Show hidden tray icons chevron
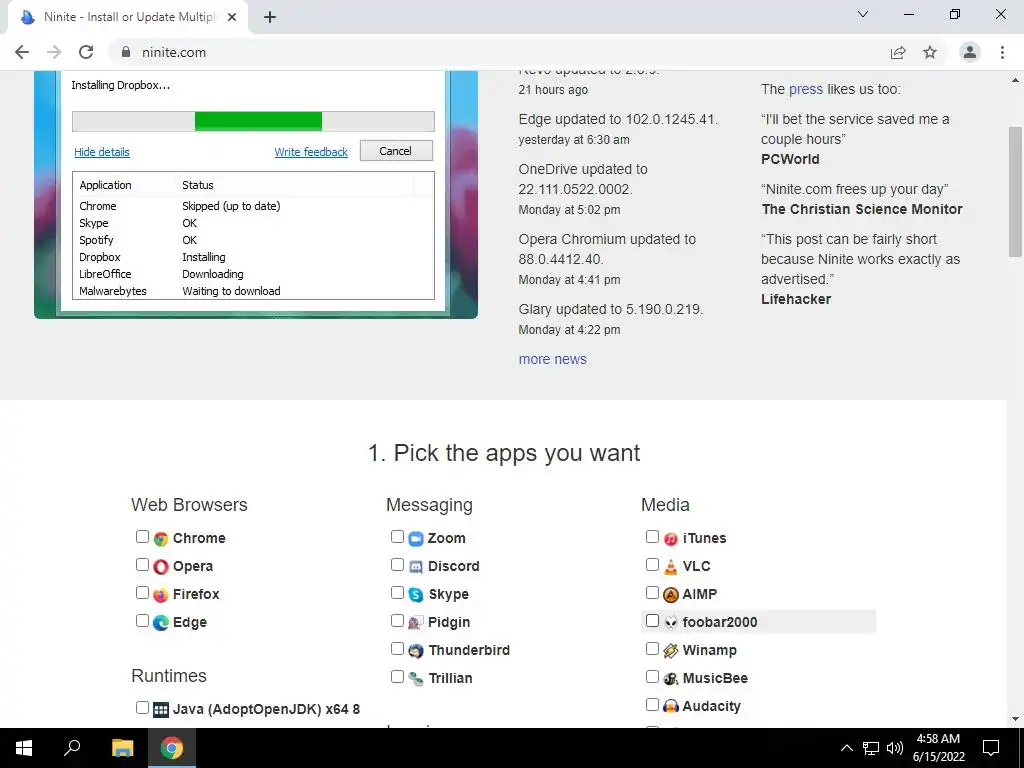The height and width of the screenshot is (768, 1024). [846, 748]
